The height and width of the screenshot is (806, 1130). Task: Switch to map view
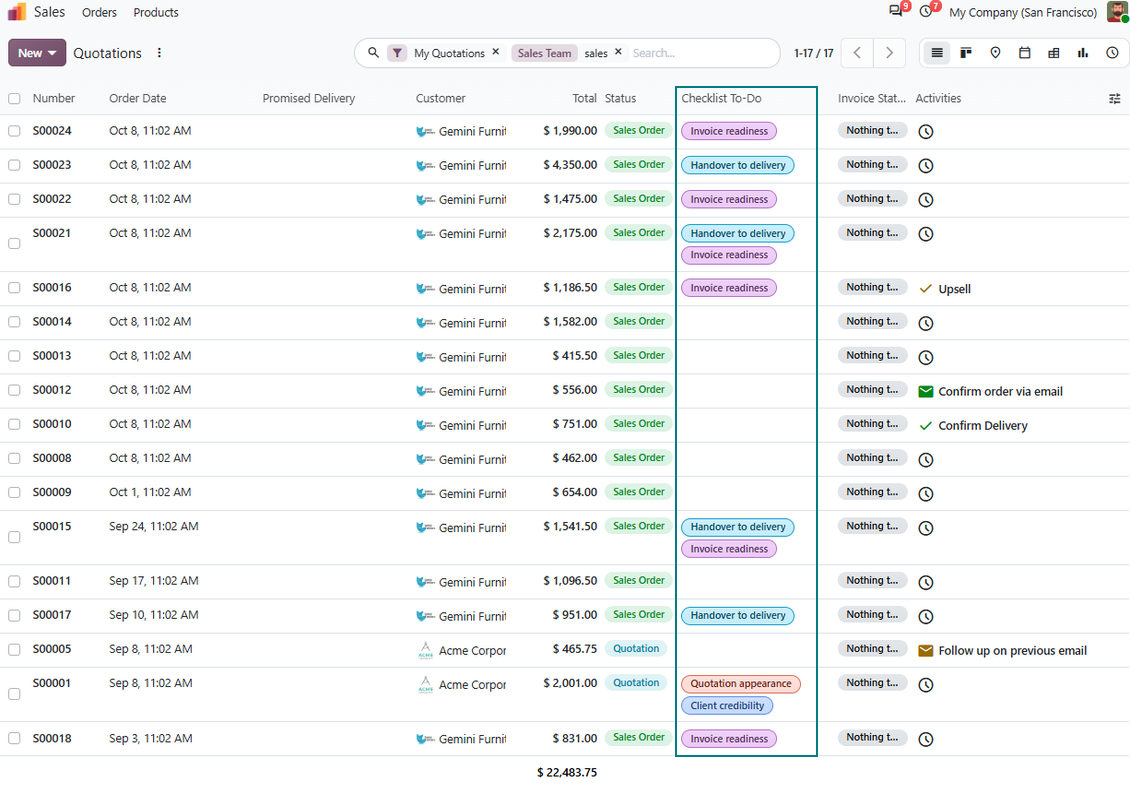(995, 53)
